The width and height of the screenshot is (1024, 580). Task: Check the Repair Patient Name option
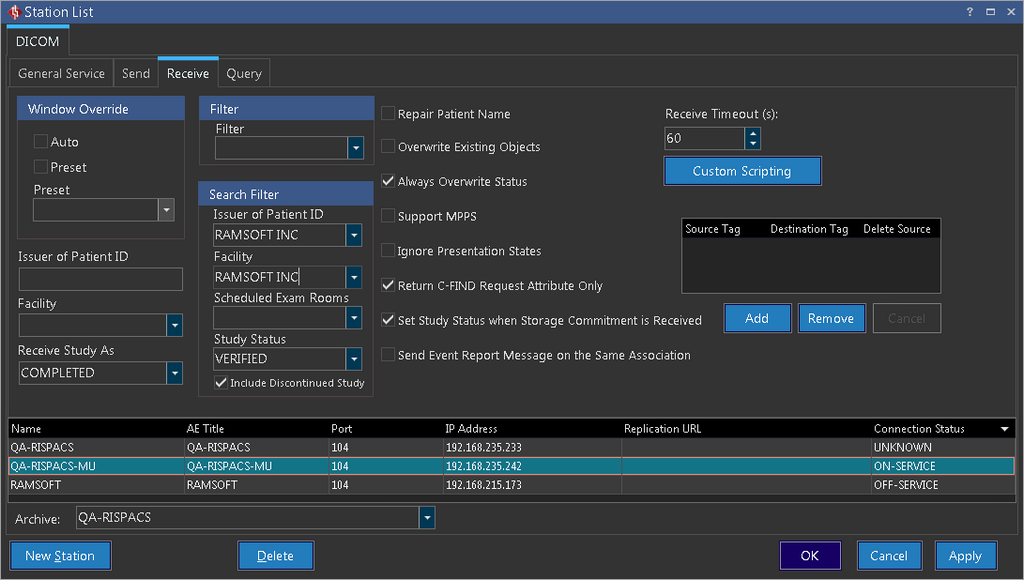click(388, 114)
